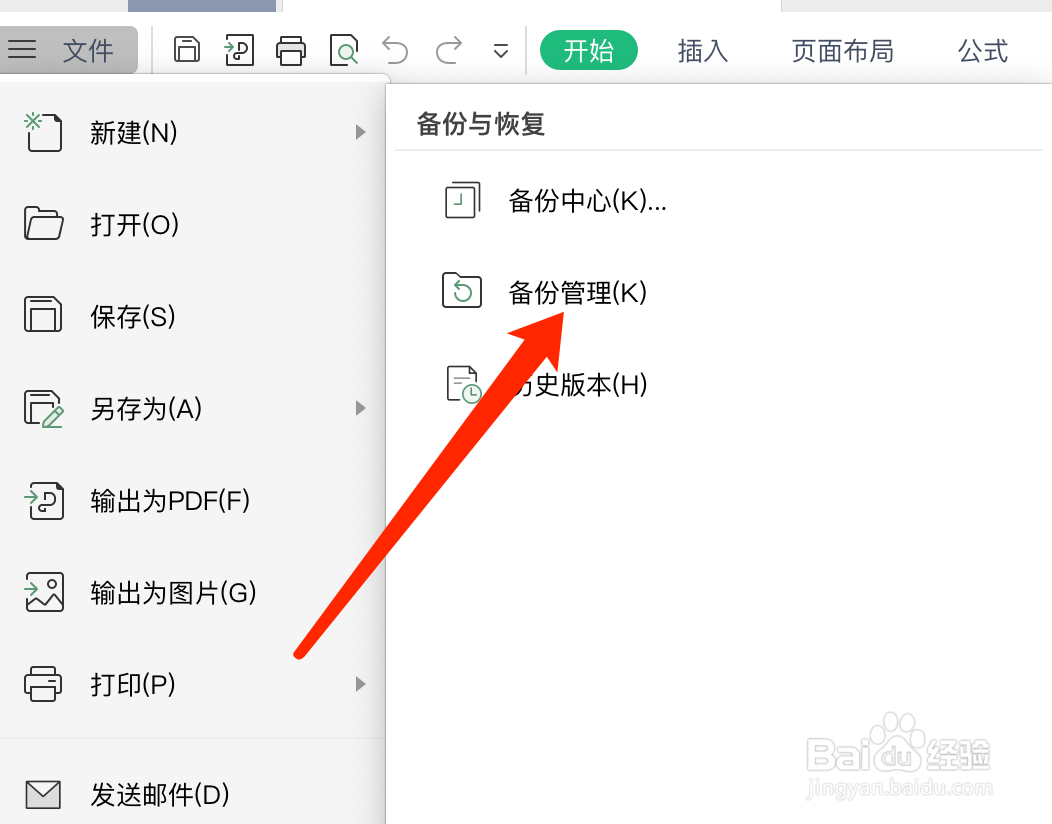
Task: Select 打开(O) menu entry
Action: click(193, 224)
